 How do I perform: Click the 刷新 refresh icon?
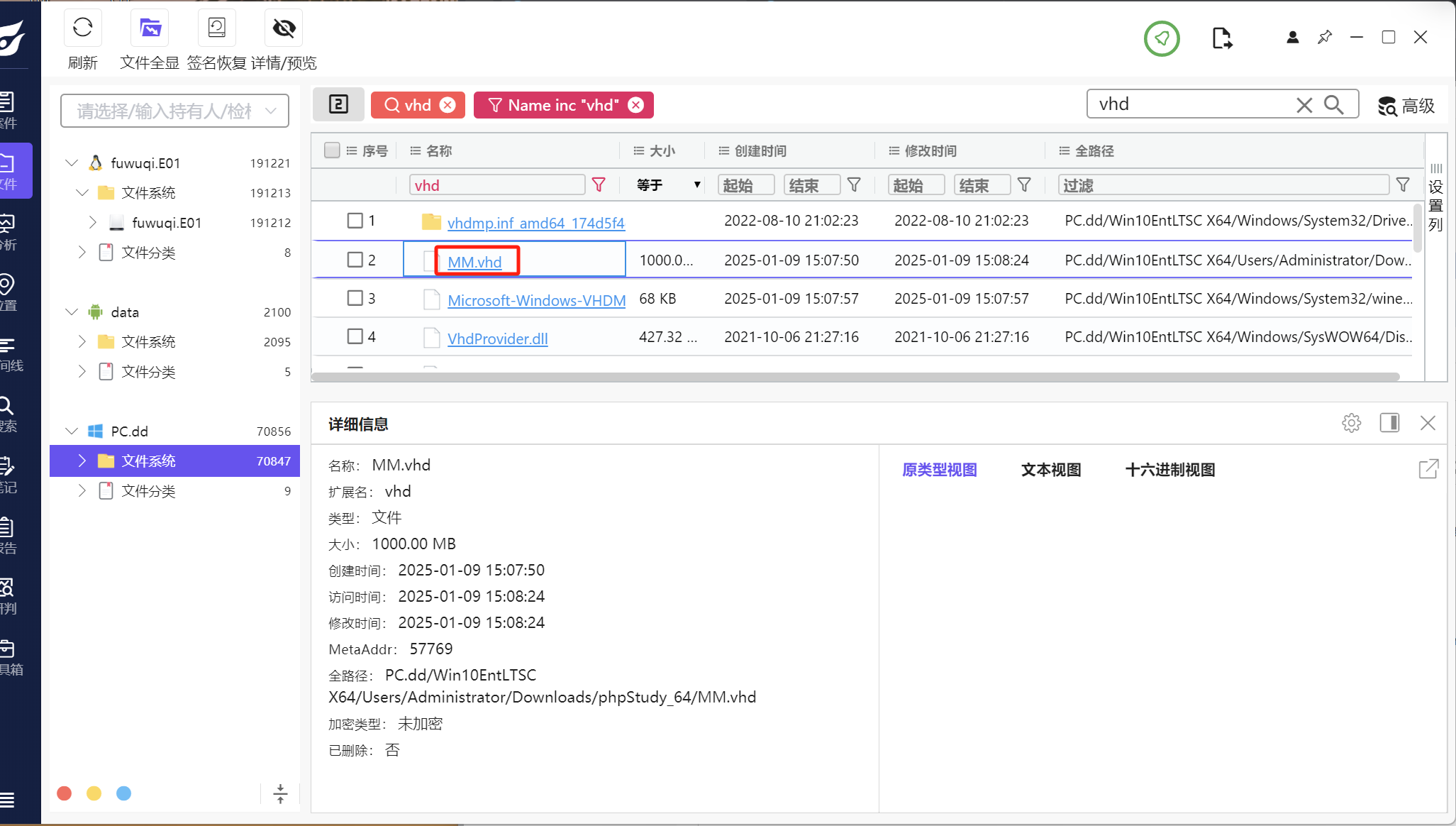(x=82, y=28)
